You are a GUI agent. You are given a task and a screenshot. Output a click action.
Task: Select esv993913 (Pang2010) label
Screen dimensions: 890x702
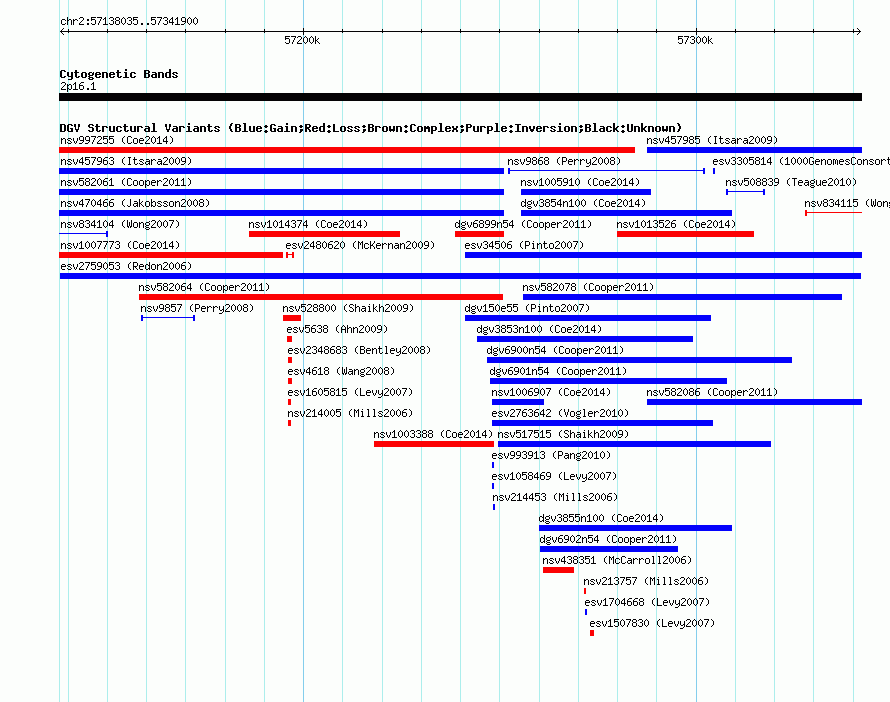pyautogui.click(x=551, y=455)
